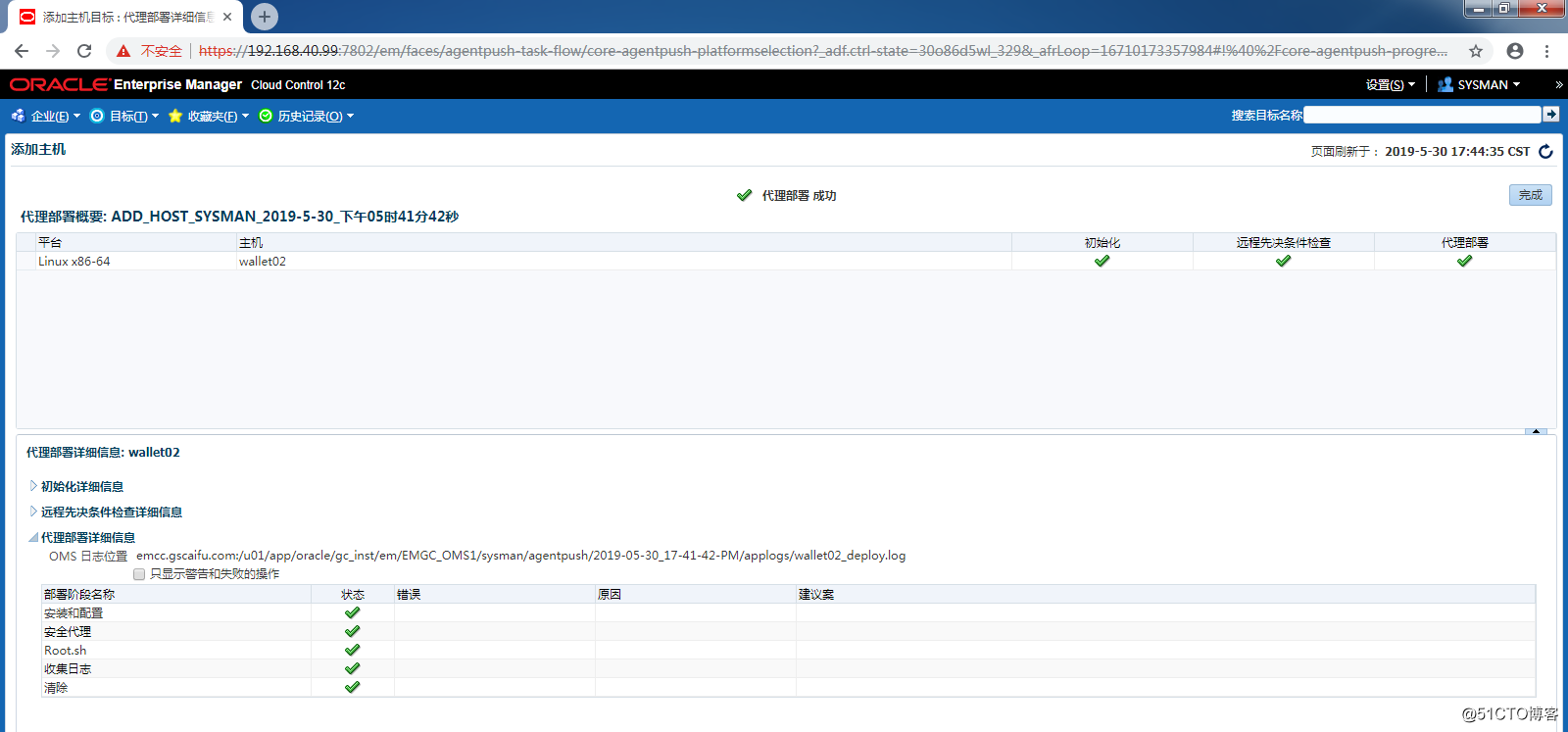Click the green check in 远程先决条件检查 column
This screenshot has width=1568, height=732.
pyautogui.click(x=1283, y=261)
